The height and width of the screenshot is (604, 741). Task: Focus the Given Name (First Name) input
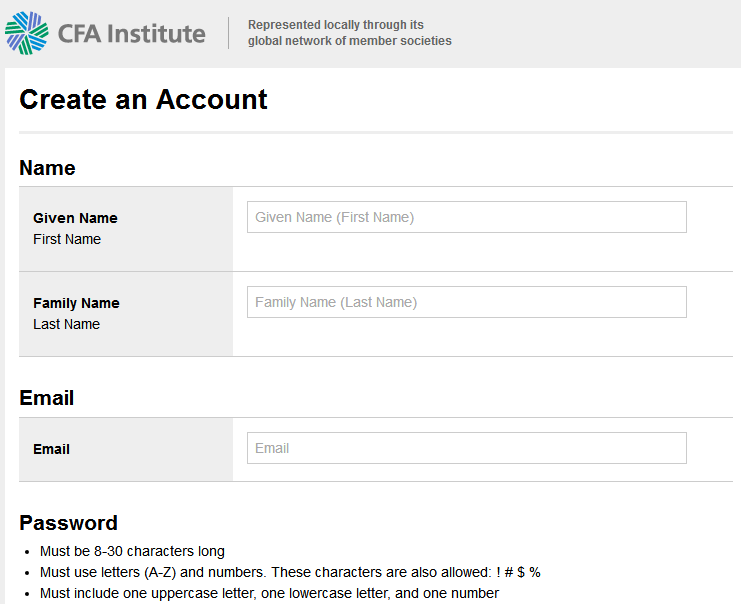(466, 217)
